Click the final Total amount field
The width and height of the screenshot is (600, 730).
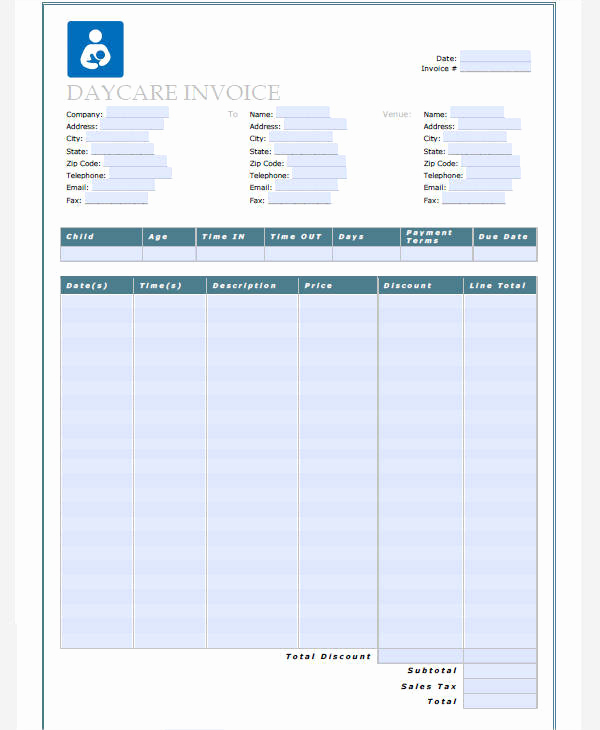[x=500, y=701]
